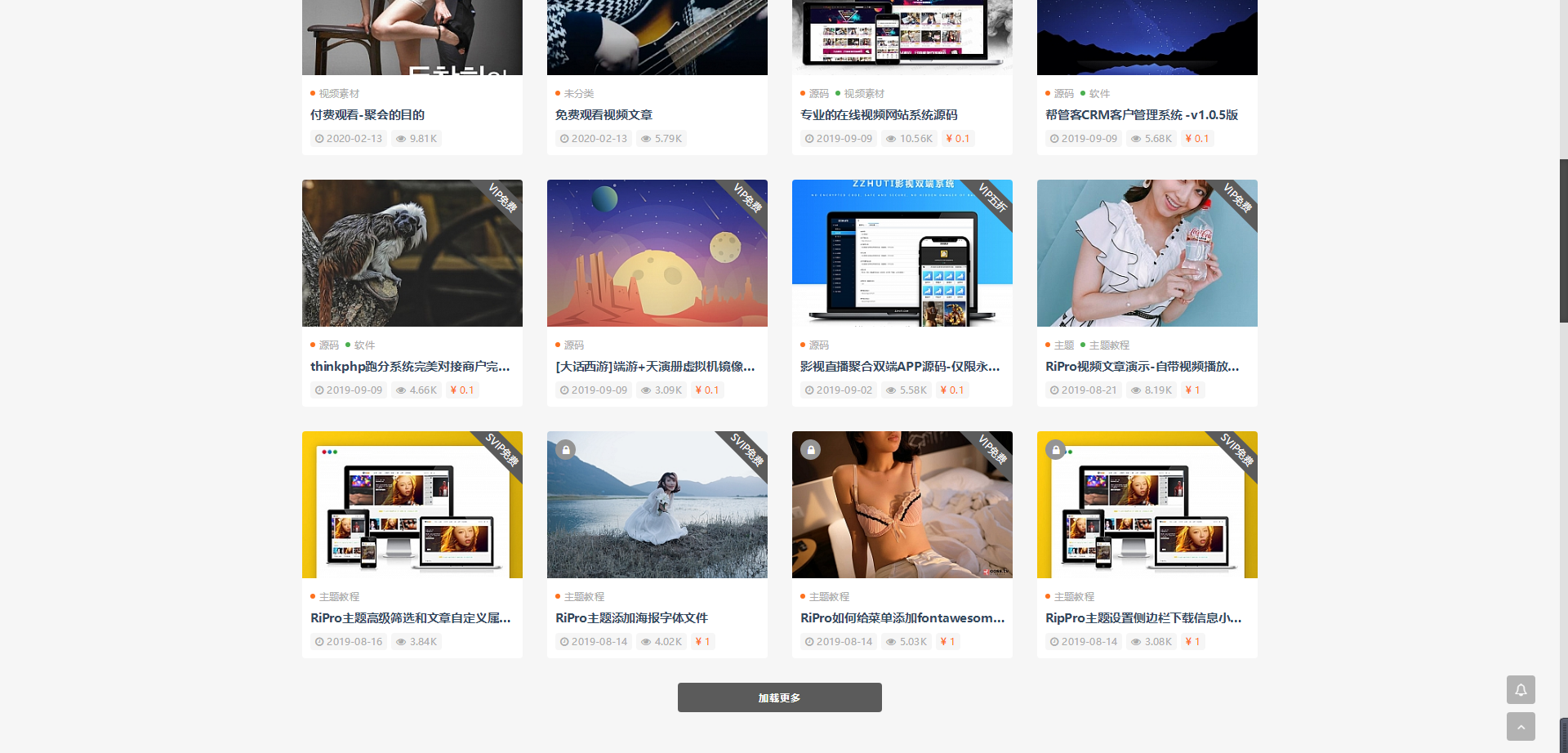Open thumbnail of woman holding Coca-Cola bottle
The width and height of the screenshot is (1568, 753).
[x=1147, y=253]
